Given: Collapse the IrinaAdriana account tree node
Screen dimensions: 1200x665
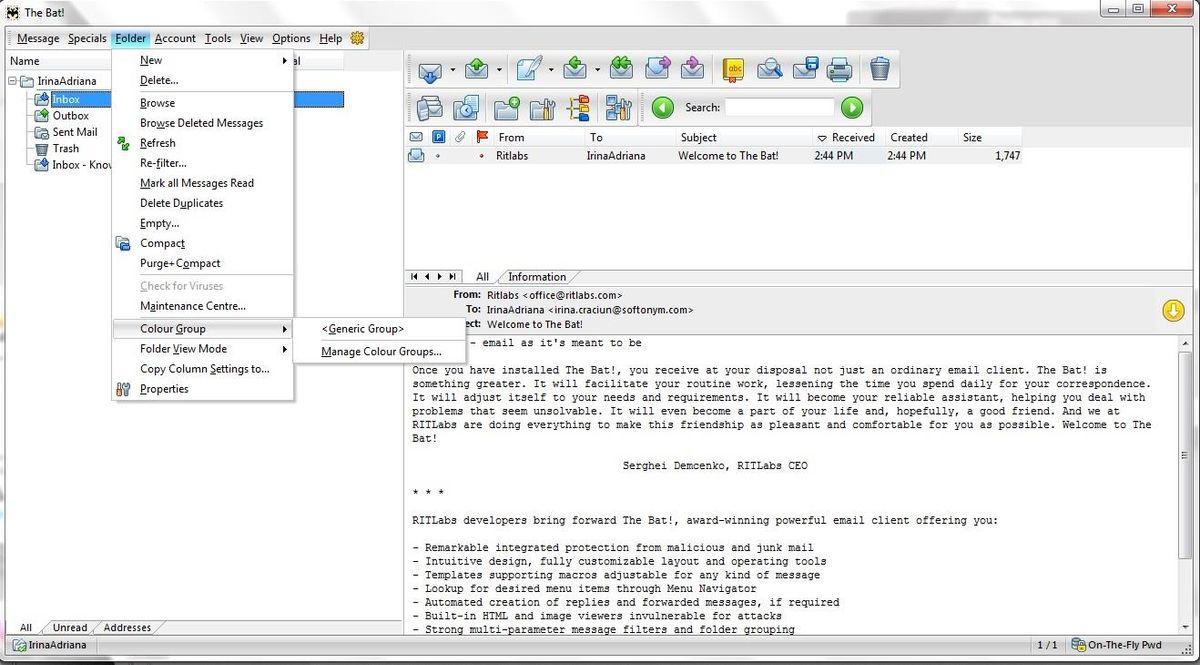Looking at the screenshot, I should [x=13, y=81].
